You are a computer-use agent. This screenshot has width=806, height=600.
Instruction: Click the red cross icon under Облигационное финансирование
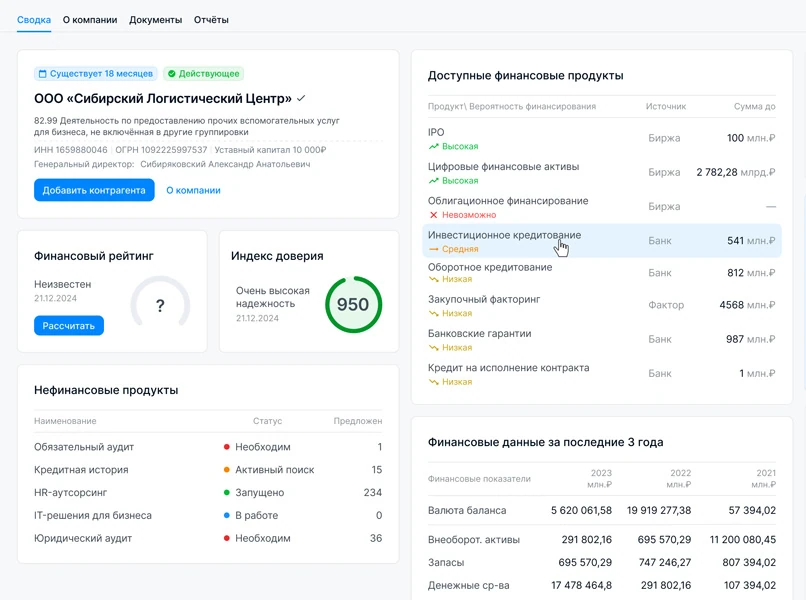click(x=433, y=215)
